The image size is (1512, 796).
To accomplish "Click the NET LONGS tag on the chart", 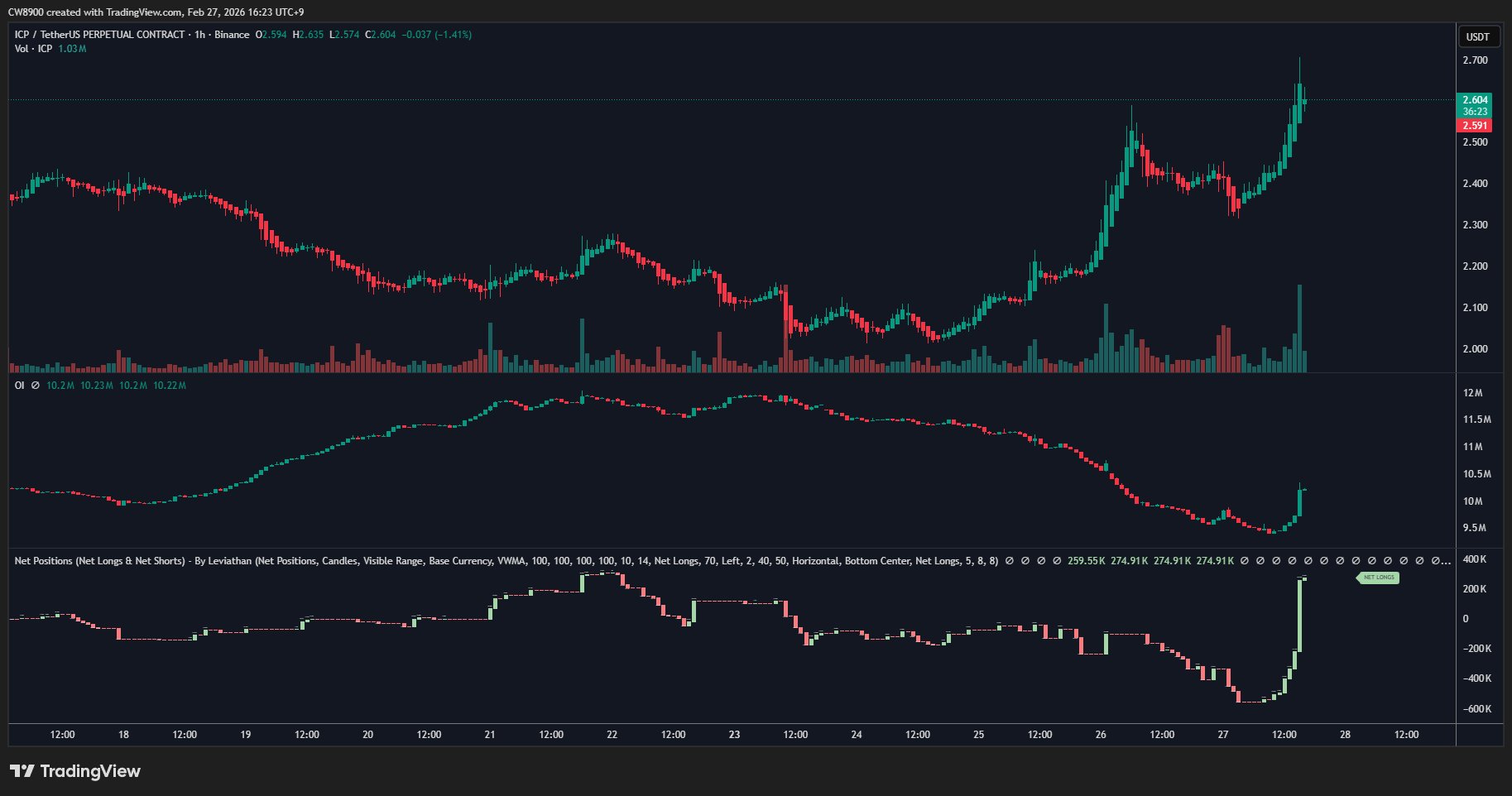I will click(x=1378, y=578).
